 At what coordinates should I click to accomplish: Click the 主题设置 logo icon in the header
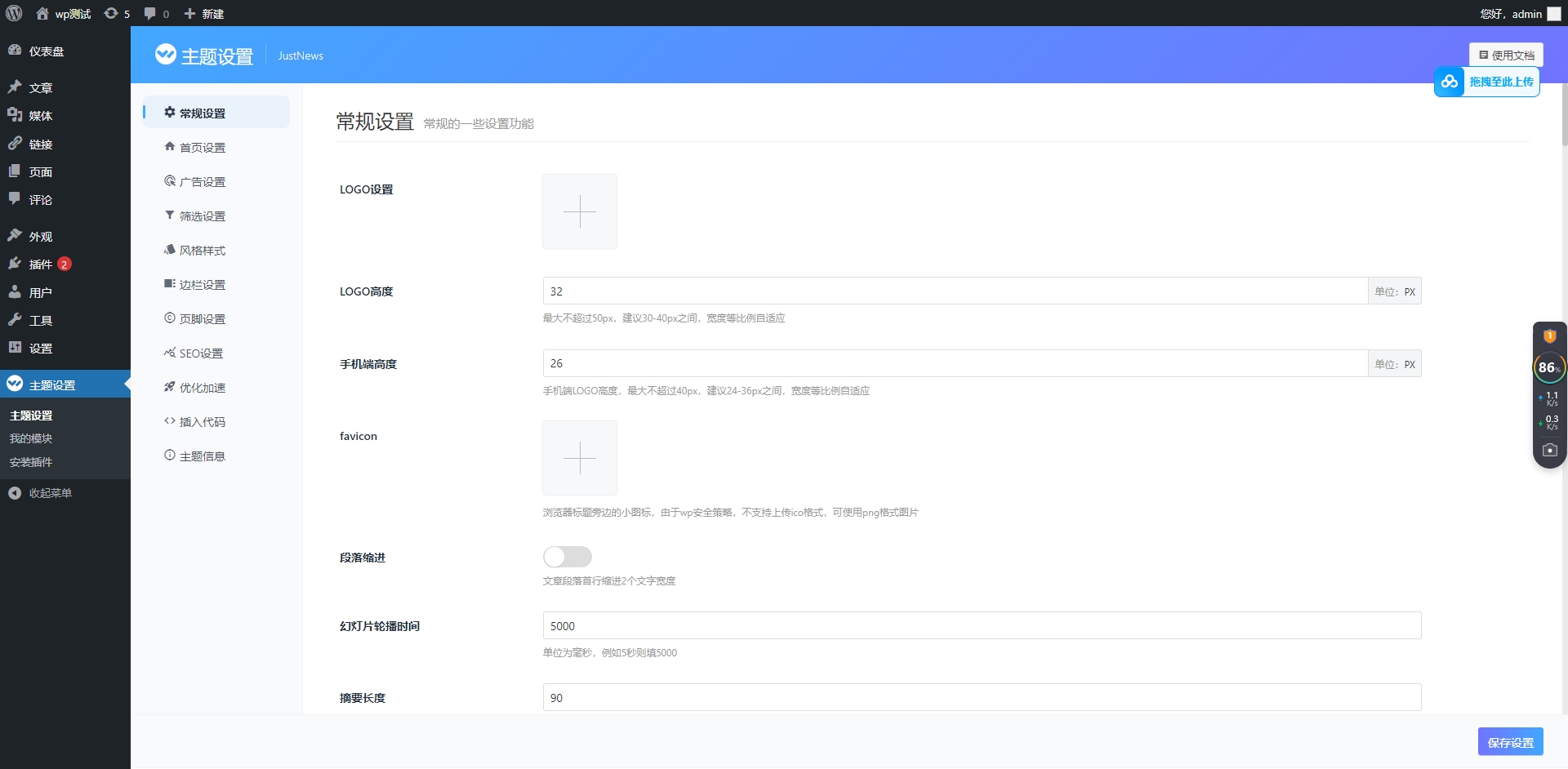pyautogui.click(x=165, y=54)
